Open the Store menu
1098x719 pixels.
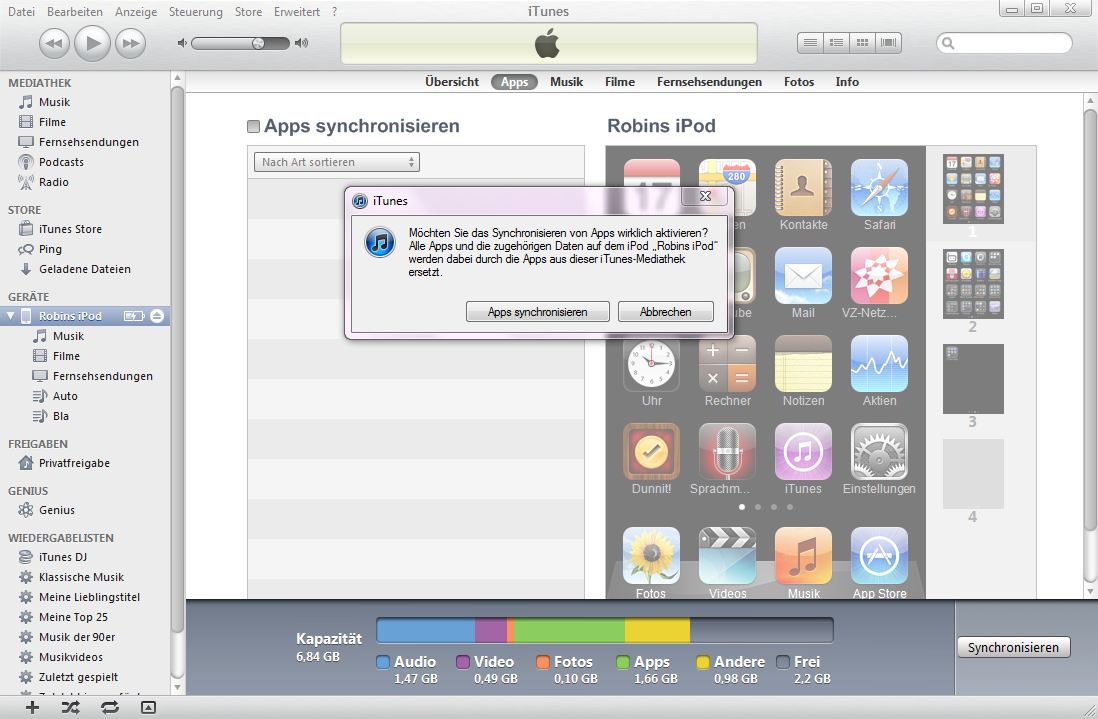tap(248, 12)
